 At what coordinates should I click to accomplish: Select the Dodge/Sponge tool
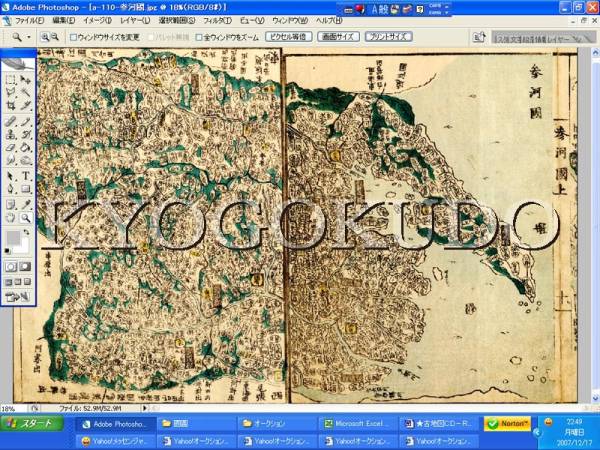[x=25, y=160]
